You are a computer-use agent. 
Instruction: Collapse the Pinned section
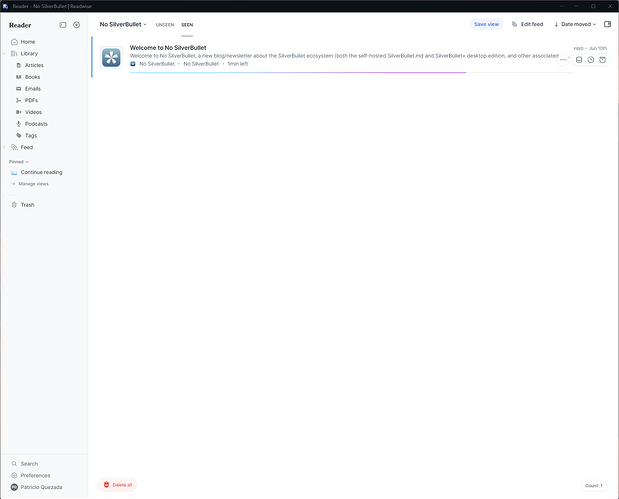(x=19, y=162)
